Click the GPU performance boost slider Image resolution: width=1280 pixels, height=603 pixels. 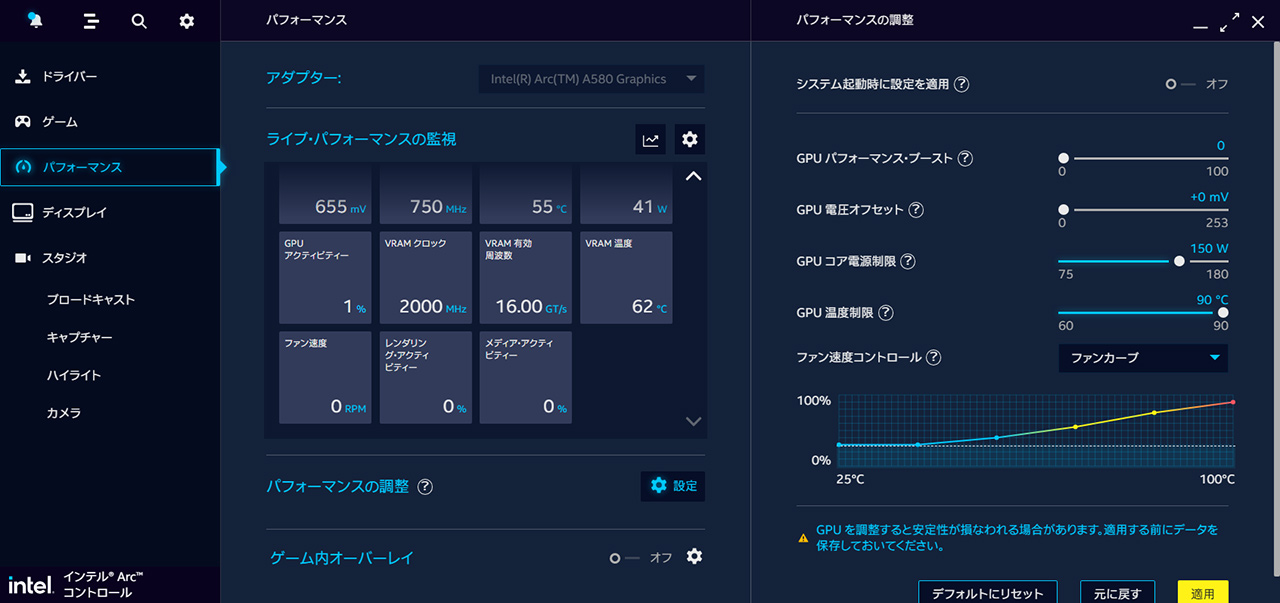click(x=1144, y=158)
